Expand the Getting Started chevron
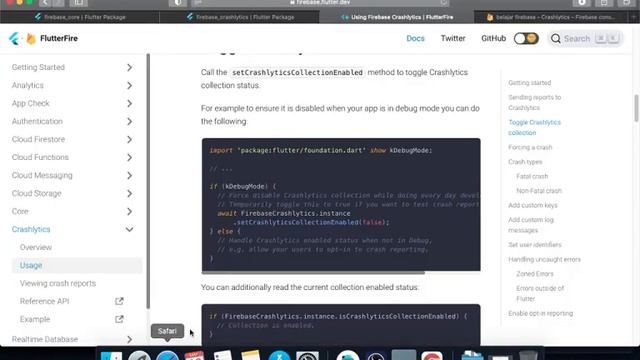The width and height of the screenshot is (640, 360). point(129,67)
